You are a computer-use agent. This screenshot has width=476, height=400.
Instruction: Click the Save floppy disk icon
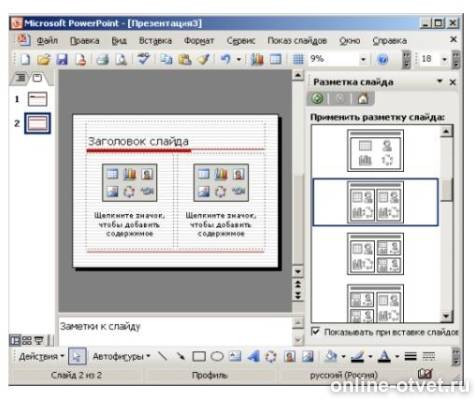pos(62,59)
